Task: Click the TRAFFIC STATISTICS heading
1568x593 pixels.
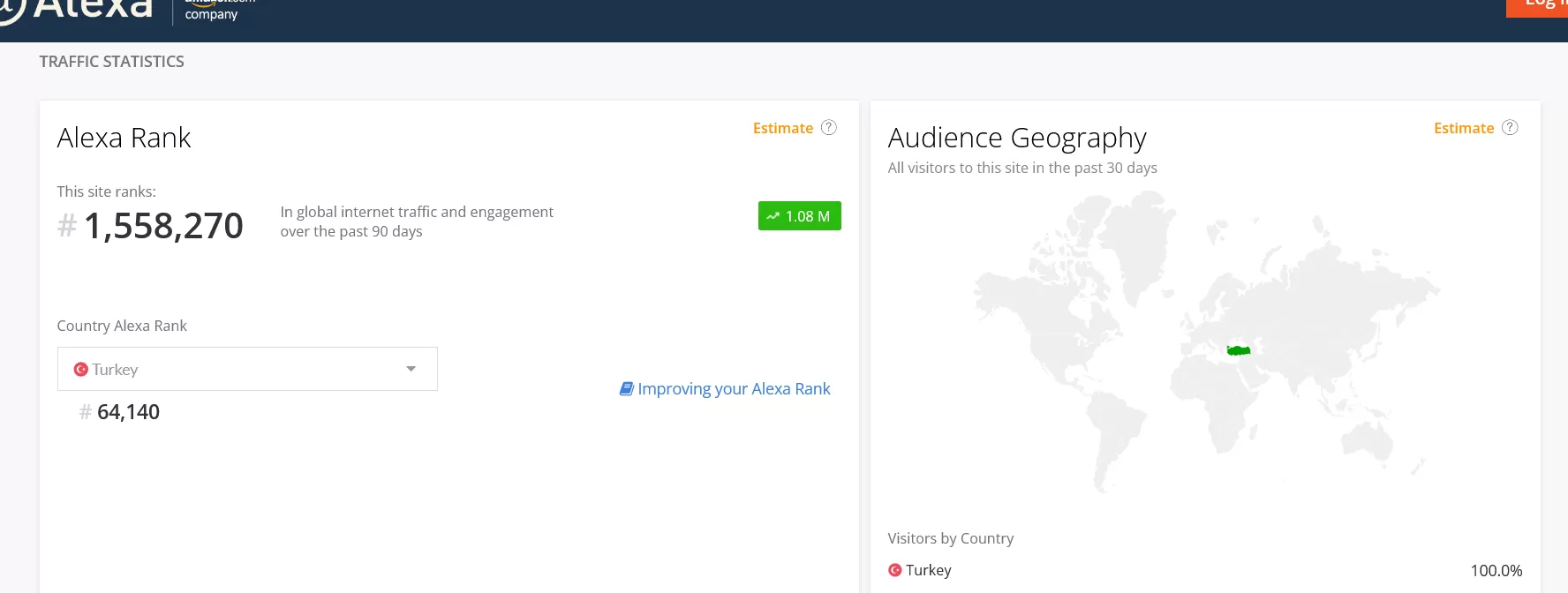Action: (x=112, y=62)
